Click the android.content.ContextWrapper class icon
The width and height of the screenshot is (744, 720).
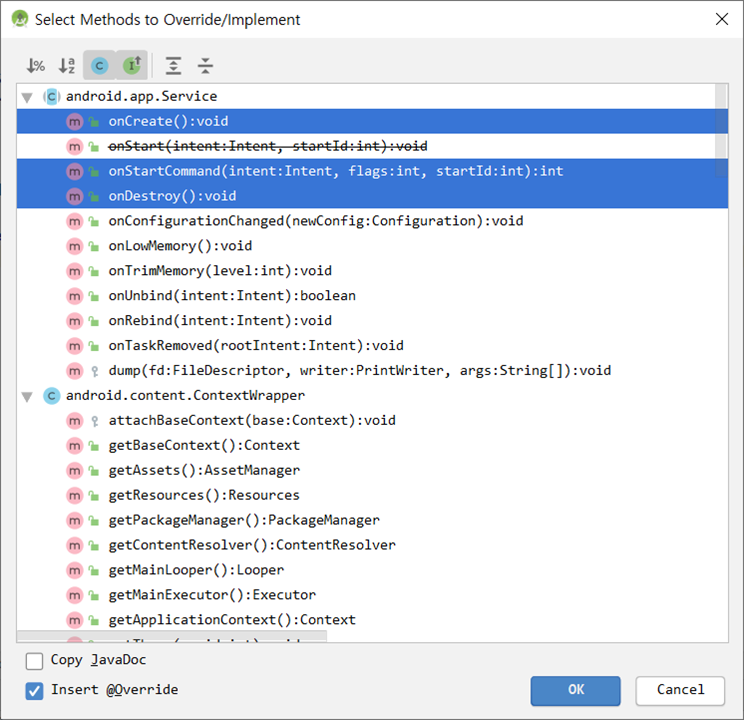pyautogui.click(x=52, y=396)
